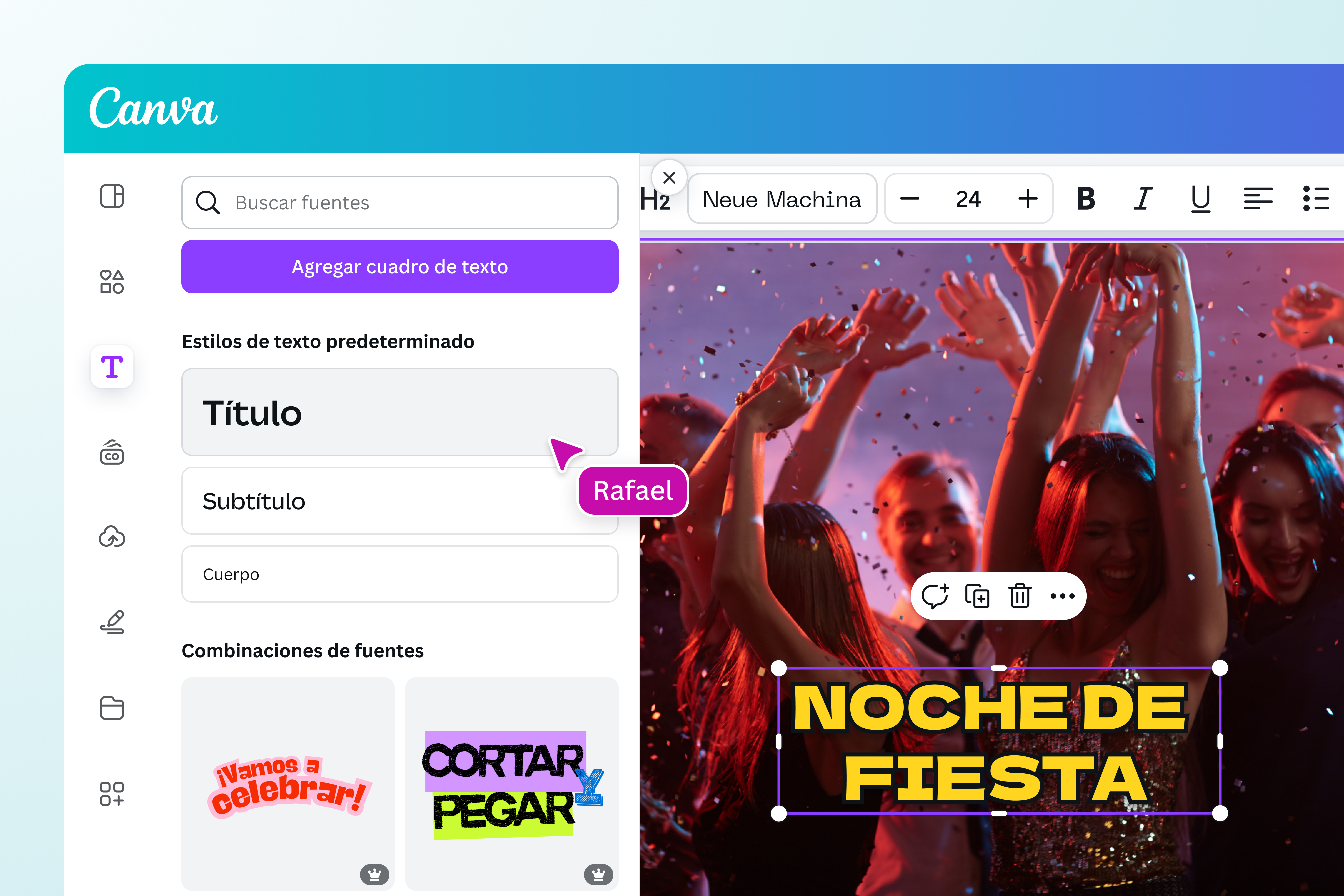Select the Draw pen sidebar icon
This screenshot has height=896, width=1344.
click(x=112, y=622)
